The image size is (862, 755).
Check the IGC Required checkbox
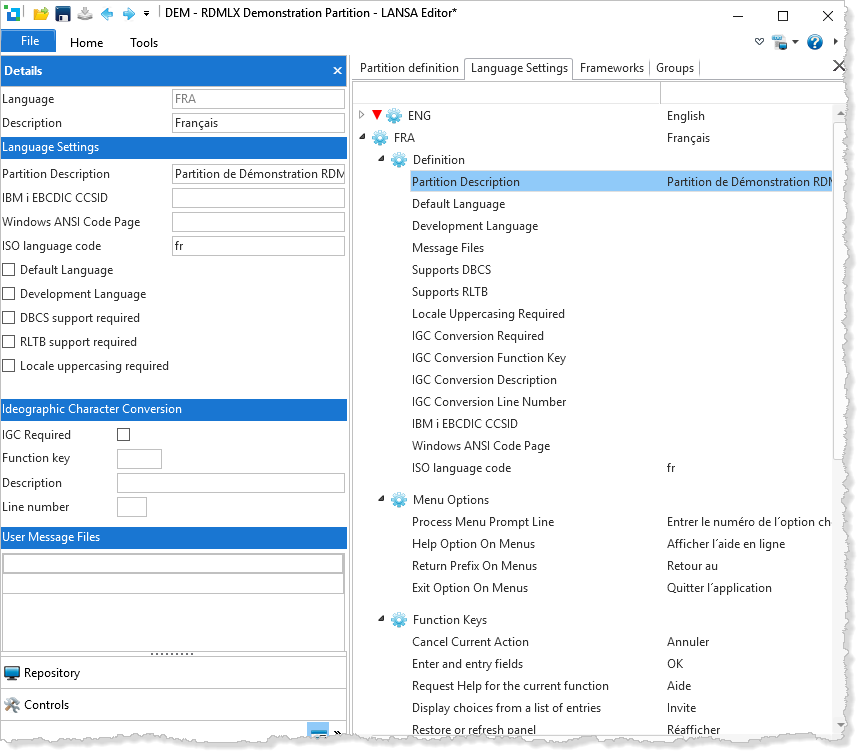[x=124, y=434]
